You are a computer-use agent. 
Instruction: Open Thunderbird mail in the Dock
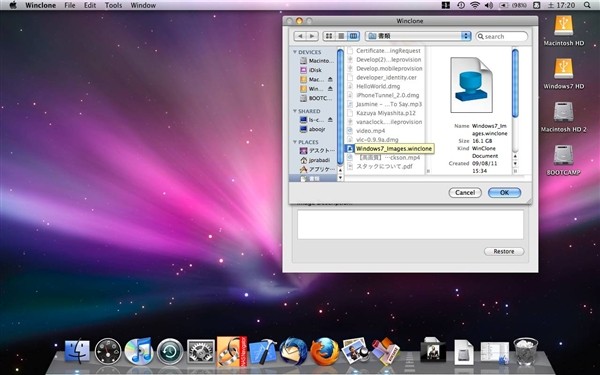[293, 351]
